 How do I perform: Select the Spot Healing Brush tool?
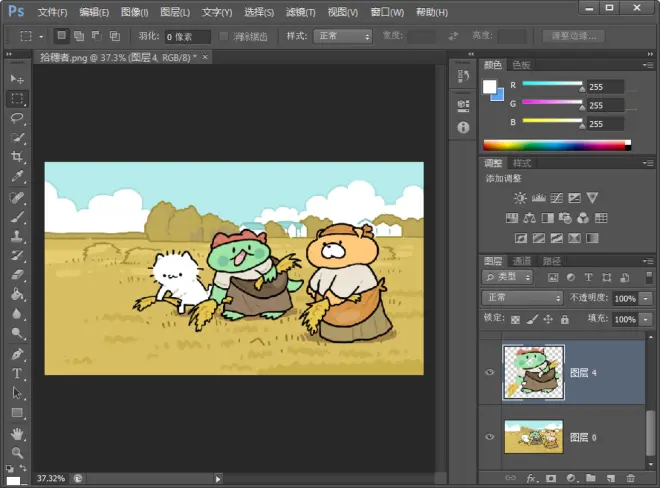pyautogui.click(x=17, y=197)
